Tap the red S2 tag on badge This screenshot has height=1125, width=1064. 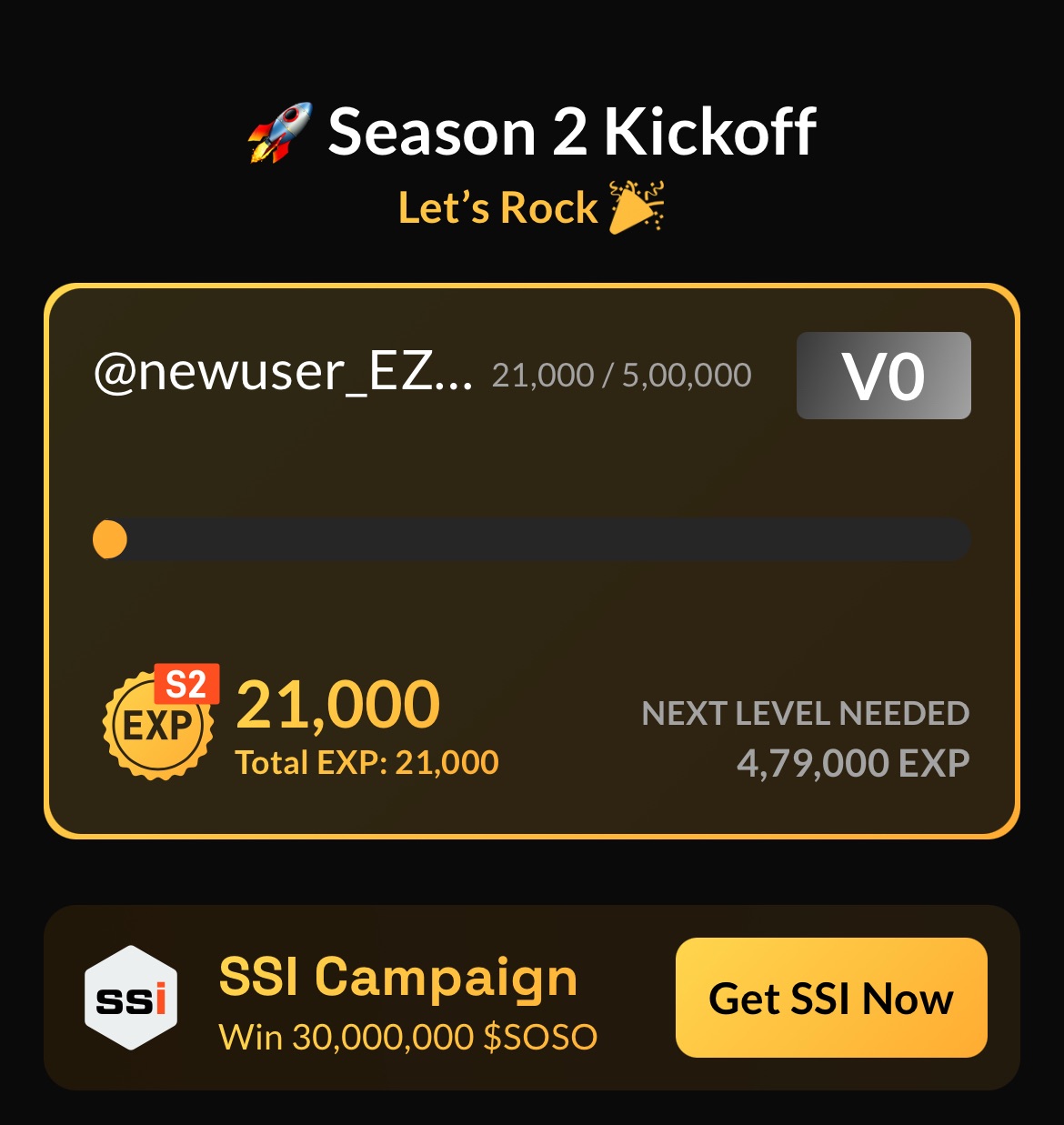click(186, 684)
